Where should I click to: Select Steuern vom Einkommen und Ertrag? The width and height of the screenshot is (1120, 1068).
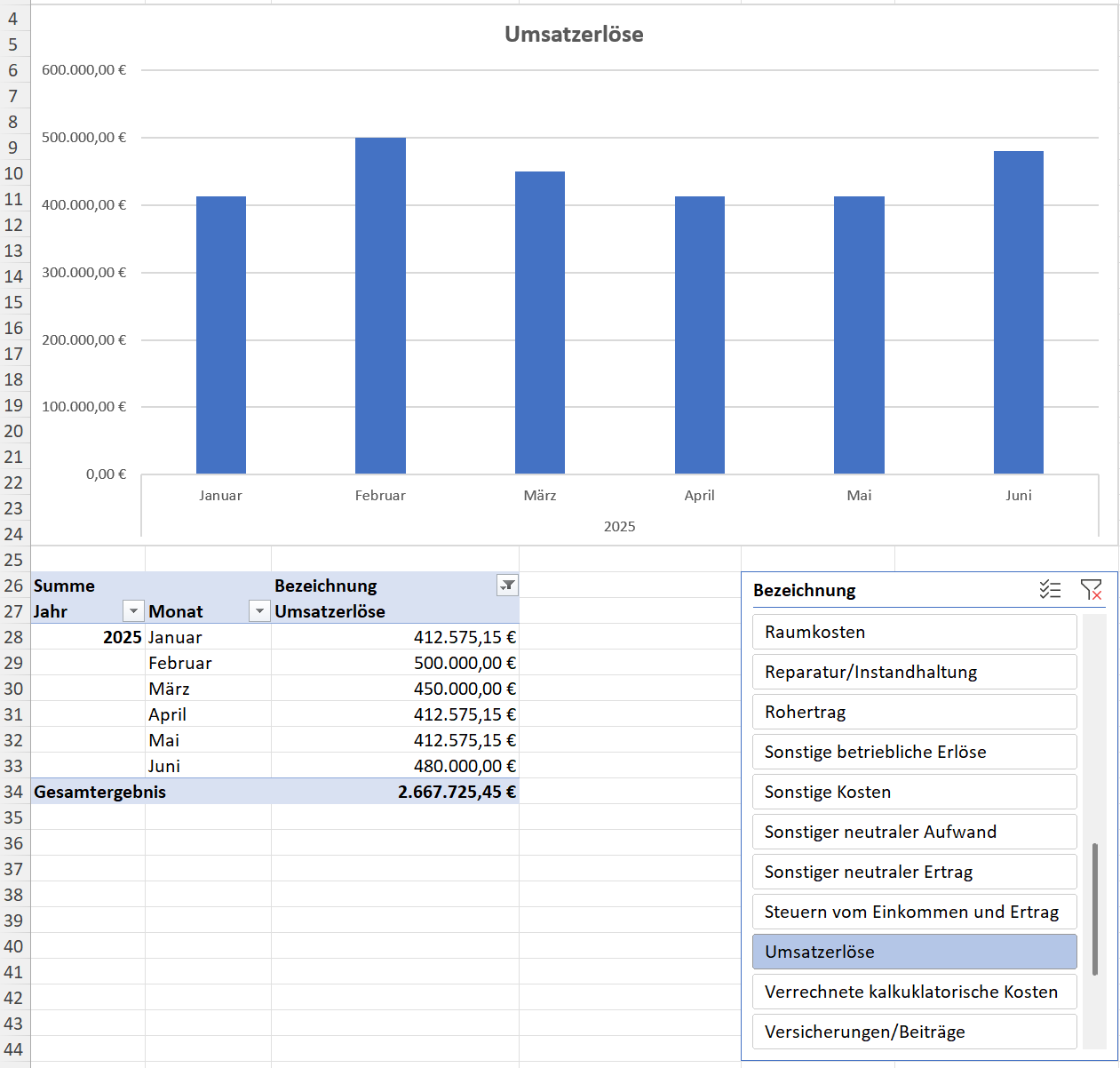point(914,912)
